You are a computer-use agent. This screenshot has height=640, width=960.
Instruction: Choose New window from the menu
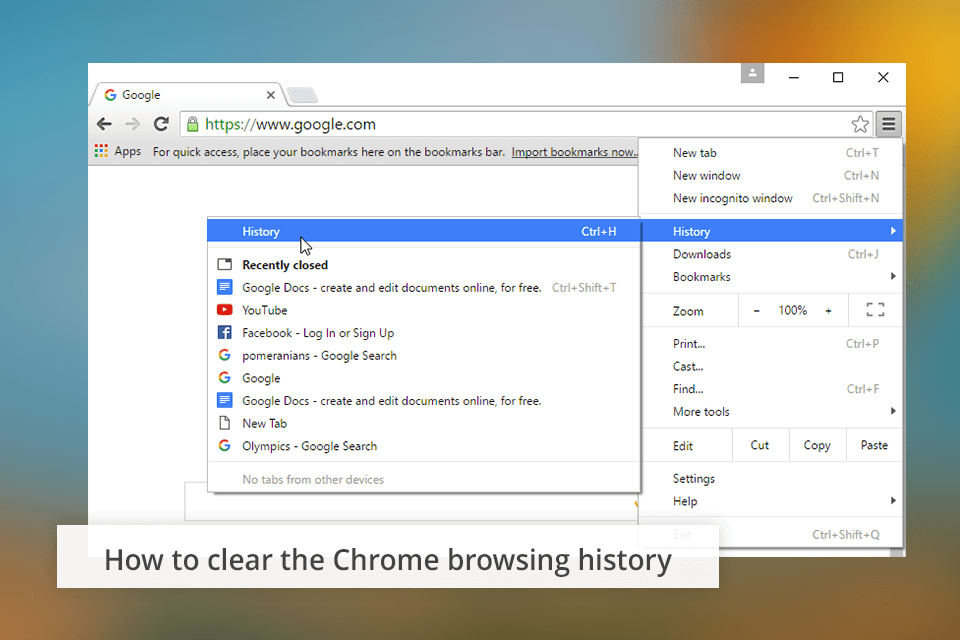click(771, 175)
